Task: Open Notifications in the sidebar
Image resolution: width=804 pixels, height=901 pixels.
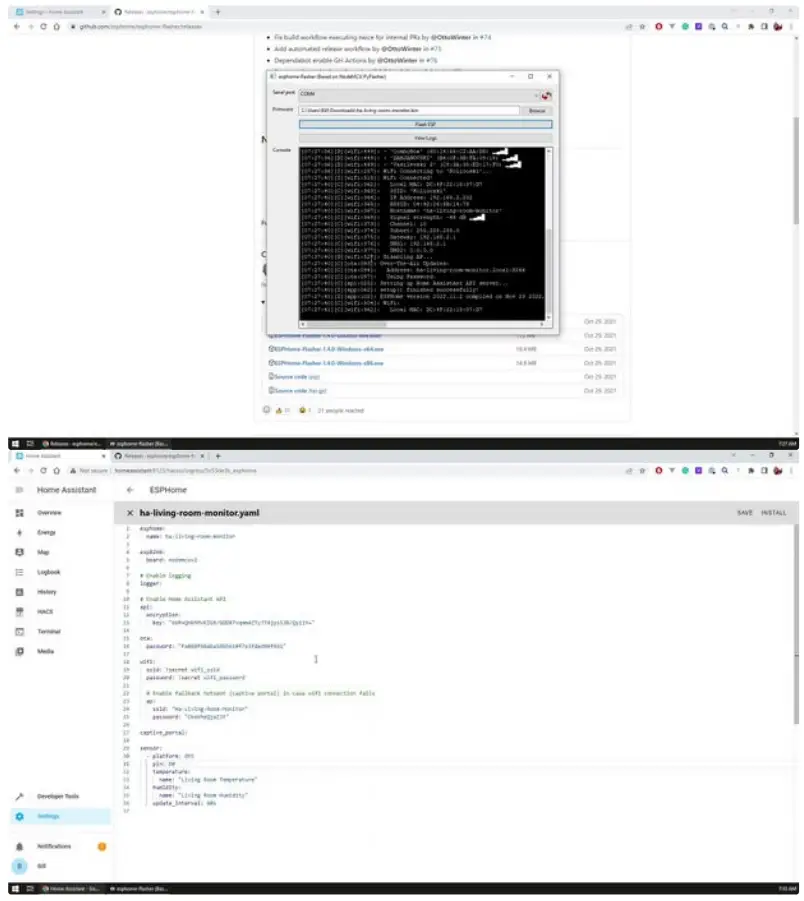Action: 54,846
